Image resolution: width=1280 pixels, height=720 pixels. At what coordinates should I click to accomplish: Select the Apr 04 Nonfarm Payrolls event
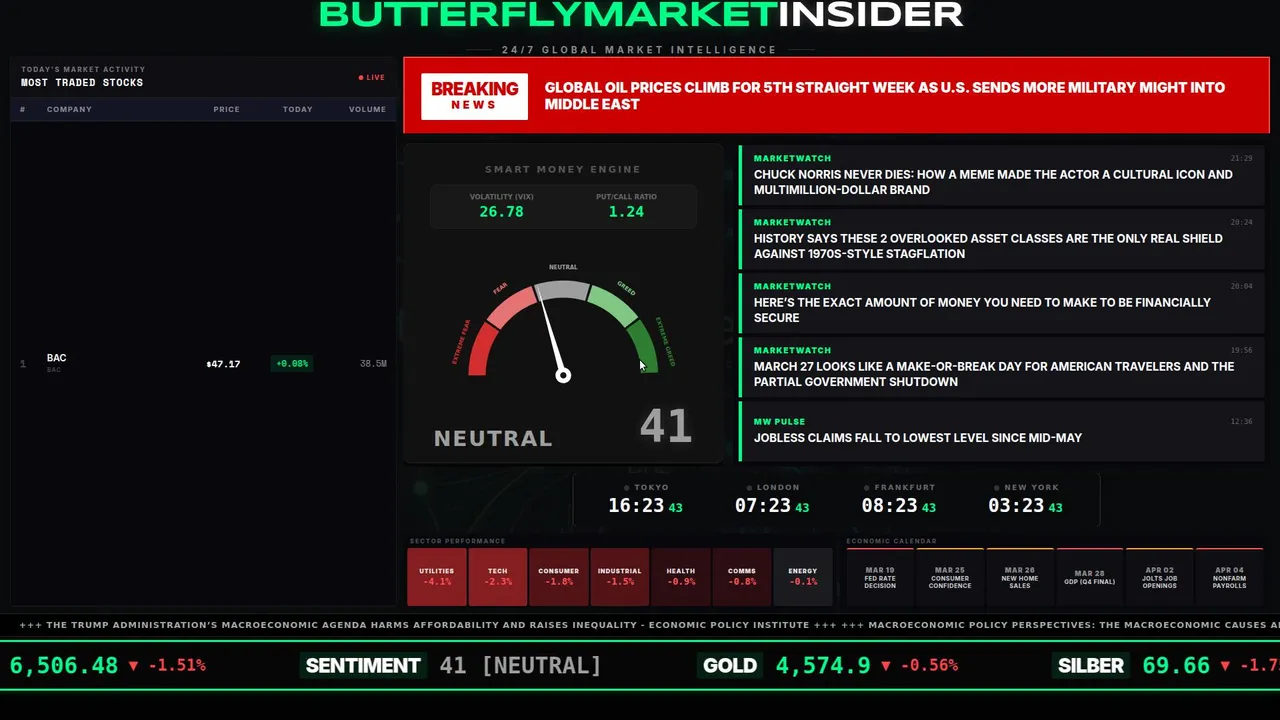pyautogui.click(x=1230, y=577)
